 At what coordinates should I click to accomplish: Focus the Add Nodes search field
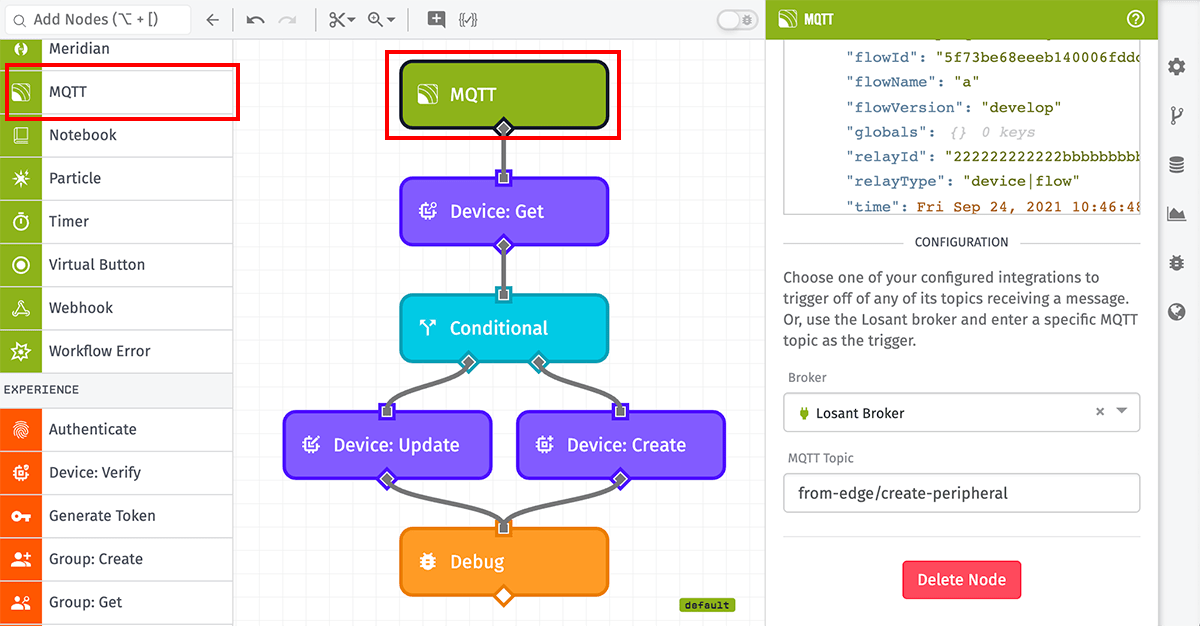(x=96, y=19)
